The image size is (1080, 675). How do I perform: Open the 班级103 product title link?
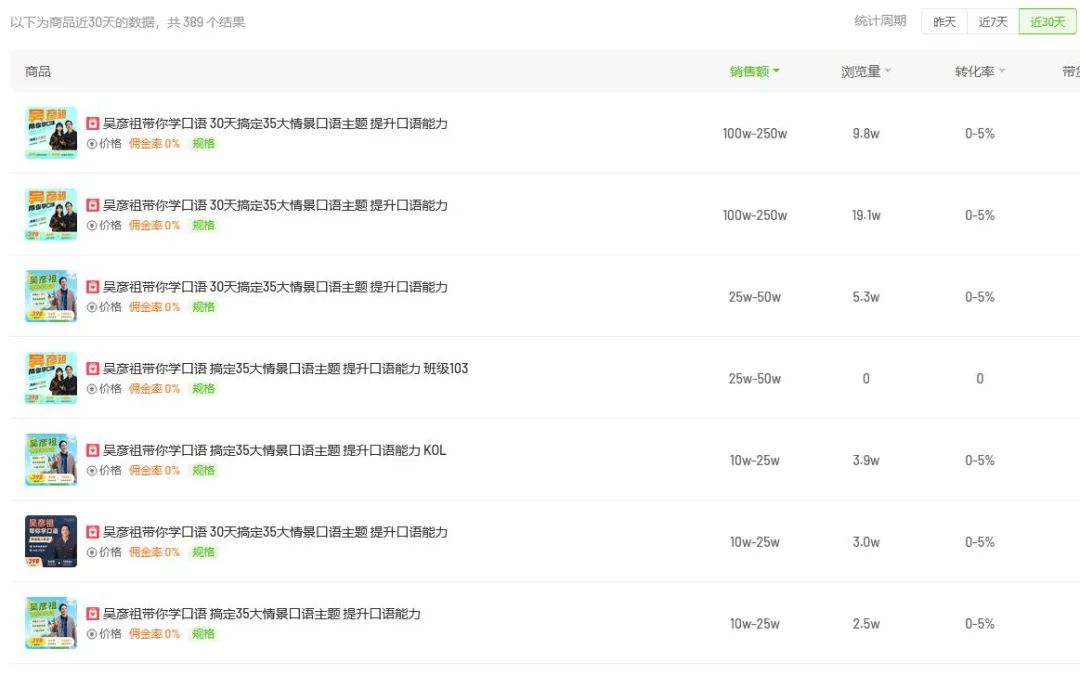coord(285,369)
